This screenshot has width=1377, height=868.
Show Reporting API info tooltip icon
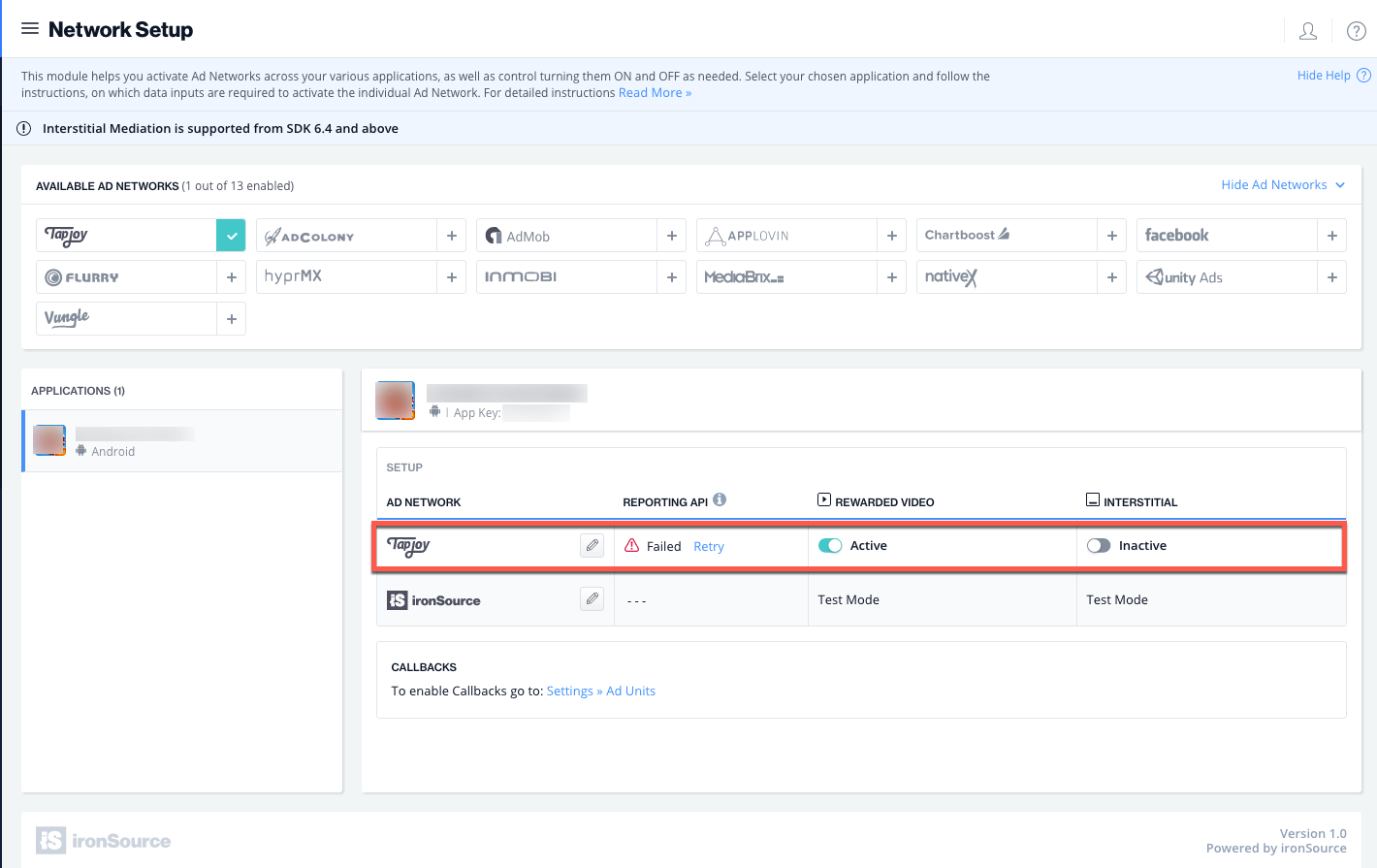[720, 499]
